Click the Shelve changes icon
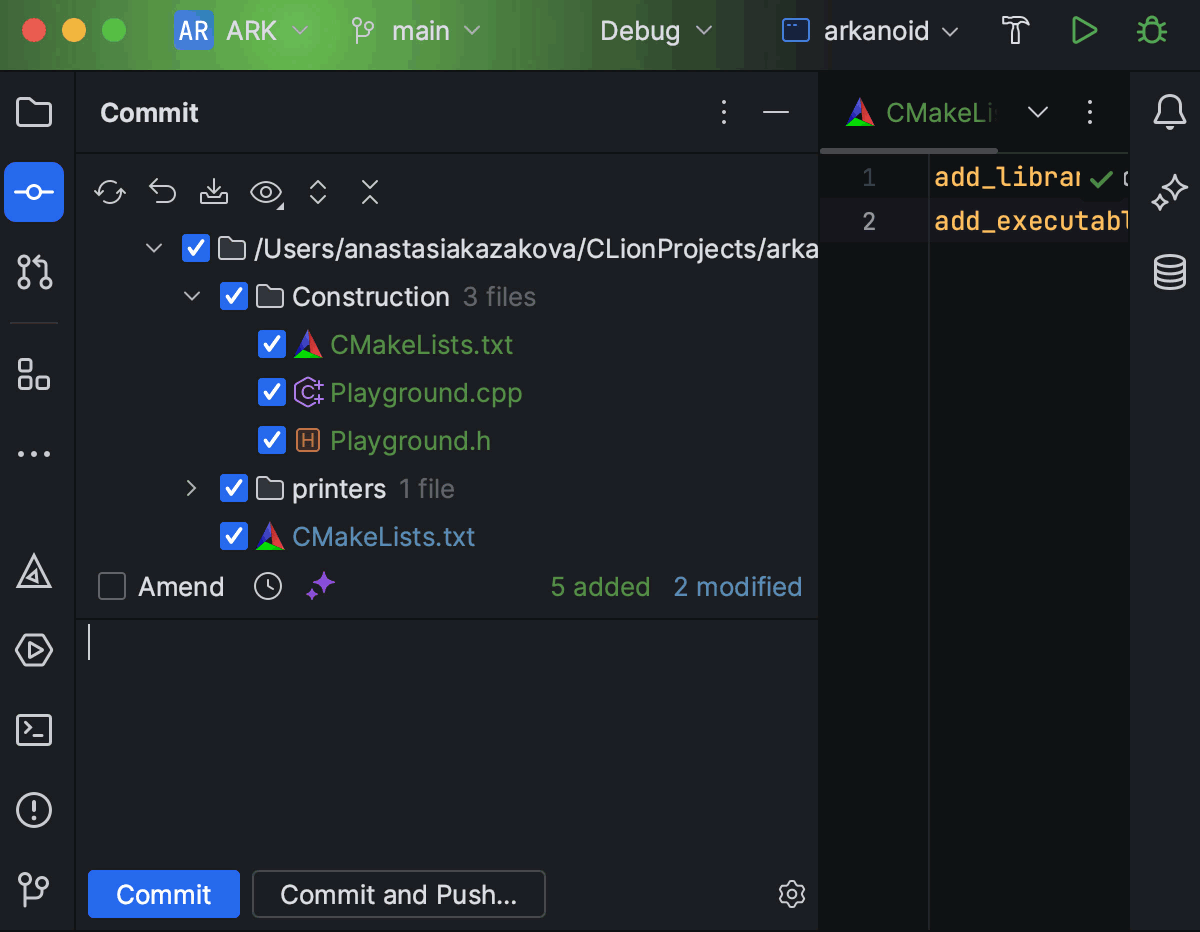 point(214,192)
